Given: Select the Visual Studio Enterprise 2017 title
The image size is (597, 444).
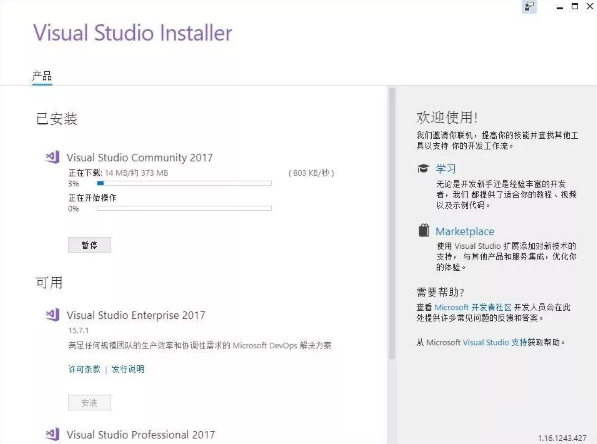Looking at the screenshot, I should tap(136, 315).
